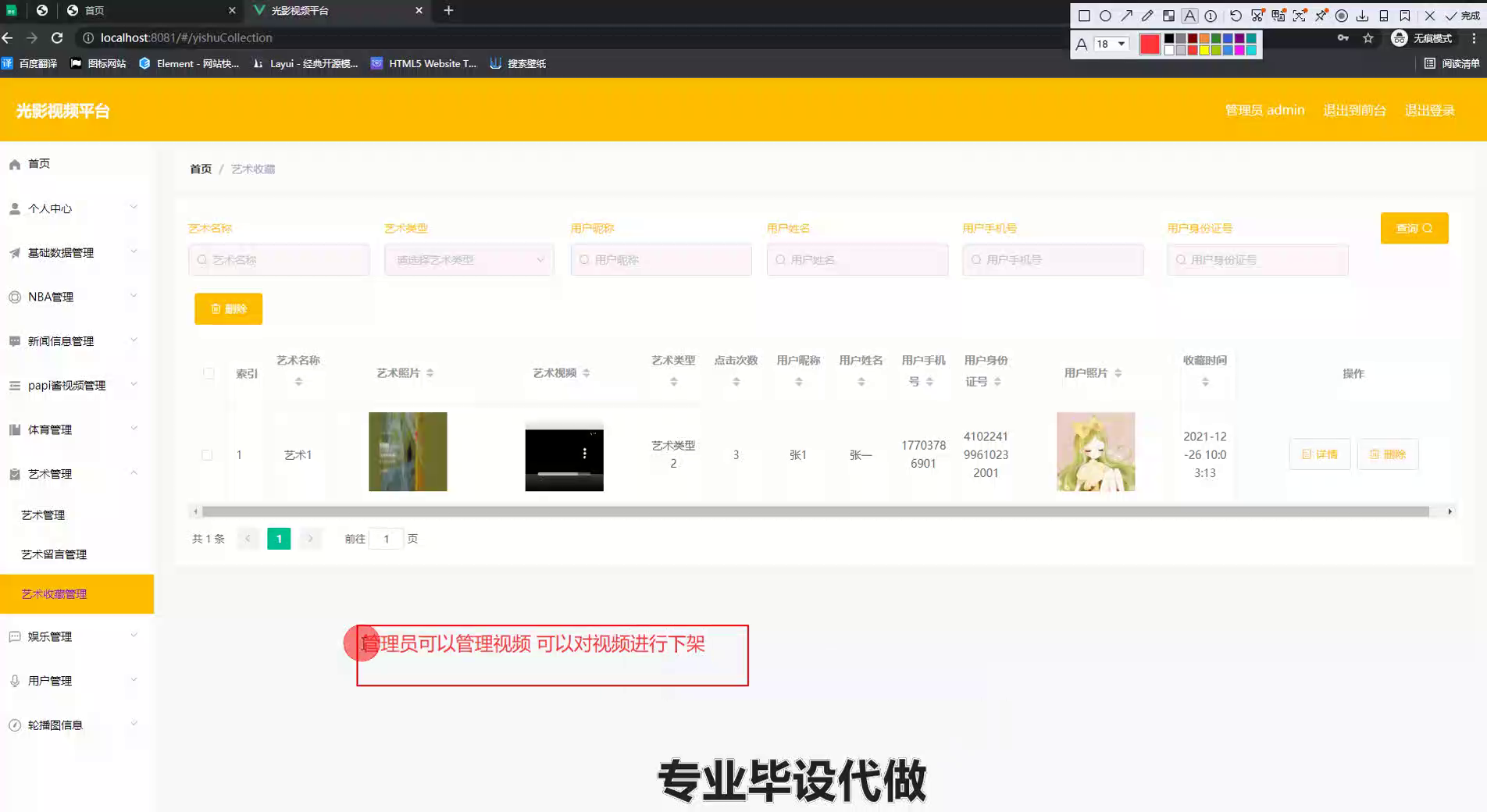Image resolution: width=1487 pixels, height=812 pixels.
Task: Expand 新闻信息管理 sidebar menu
Action: (x=77, y=341)
